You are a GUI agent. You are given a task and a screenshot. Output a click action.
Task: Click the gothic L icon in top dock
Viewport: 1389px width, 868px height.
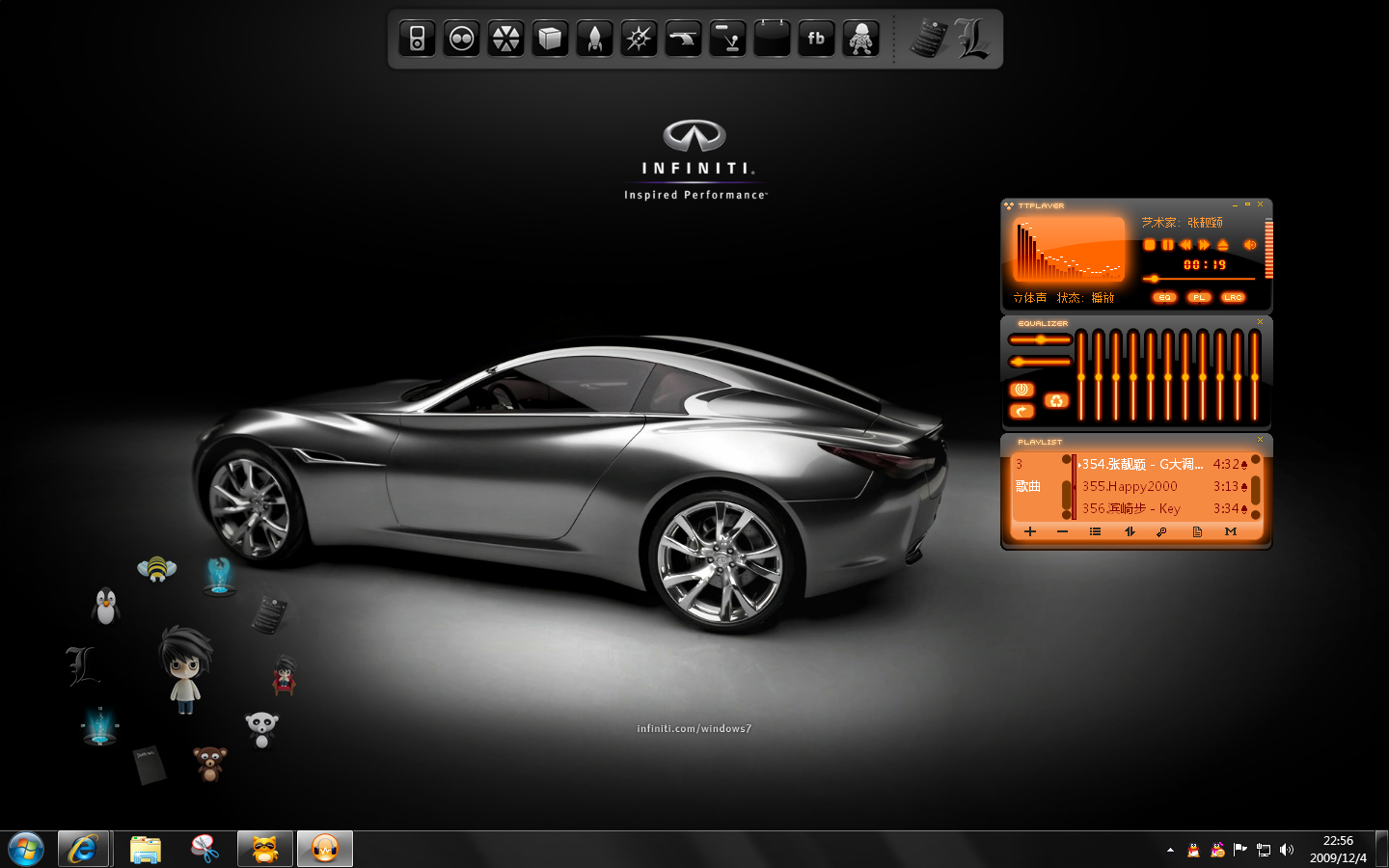point(972,39)
